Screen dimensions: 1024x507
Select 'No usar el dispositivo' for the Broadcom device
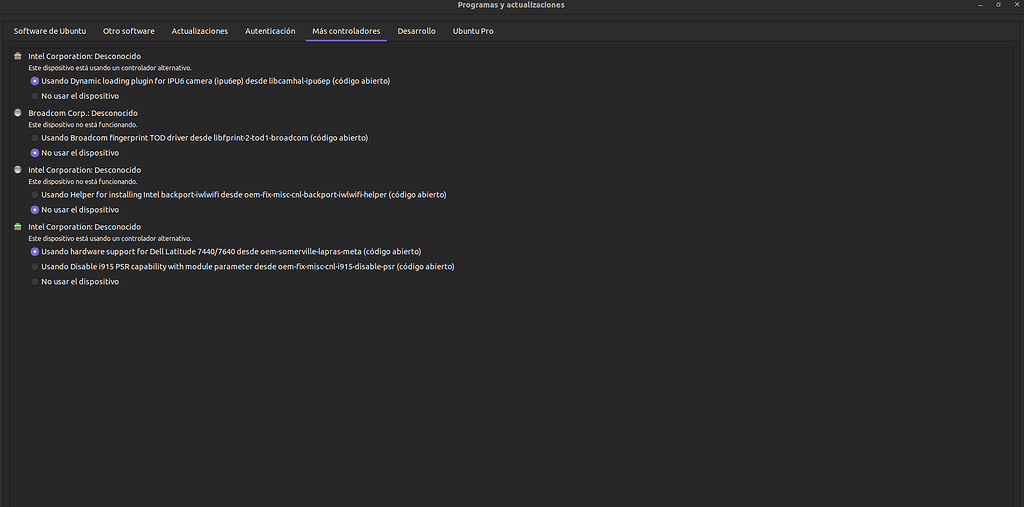tap(35, 153)
